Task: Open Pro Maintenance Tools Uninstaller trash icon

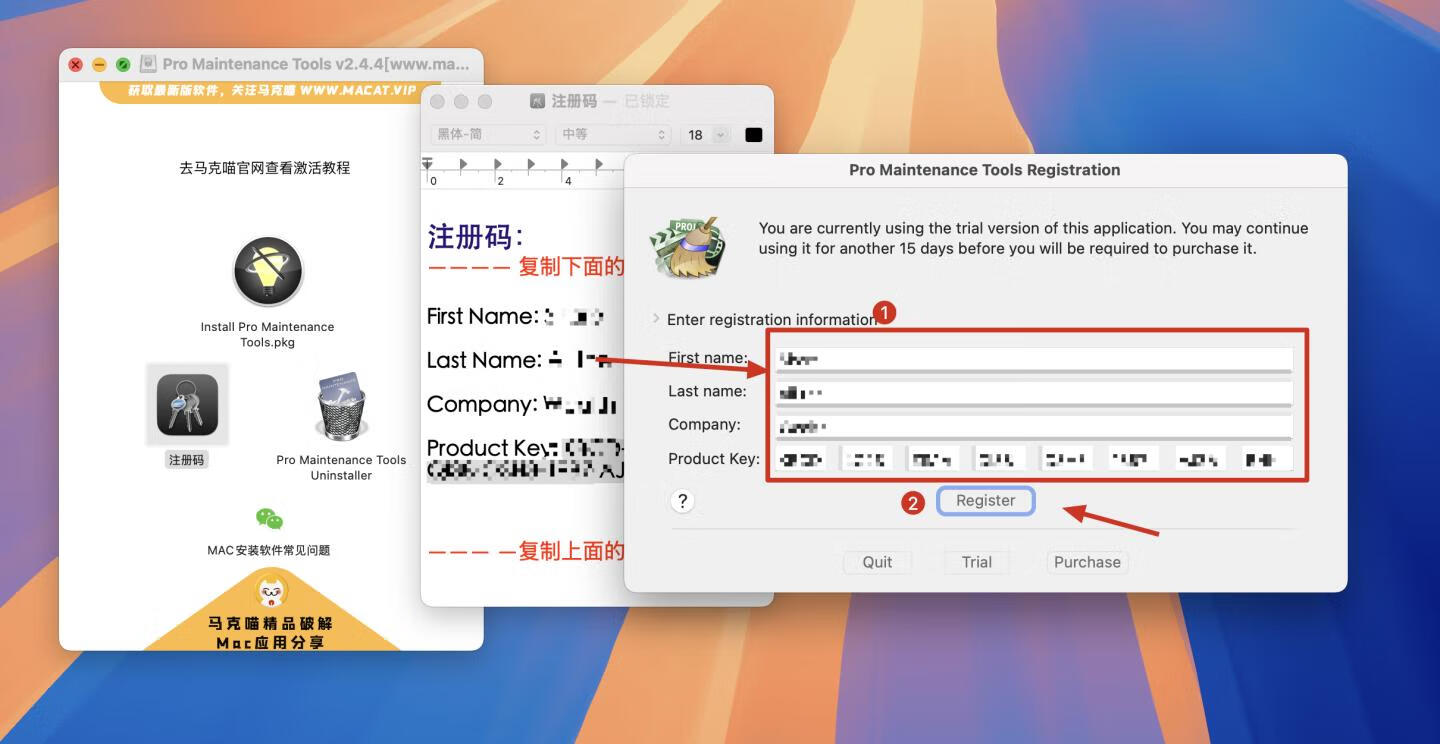Action: (x=341, y=406)
